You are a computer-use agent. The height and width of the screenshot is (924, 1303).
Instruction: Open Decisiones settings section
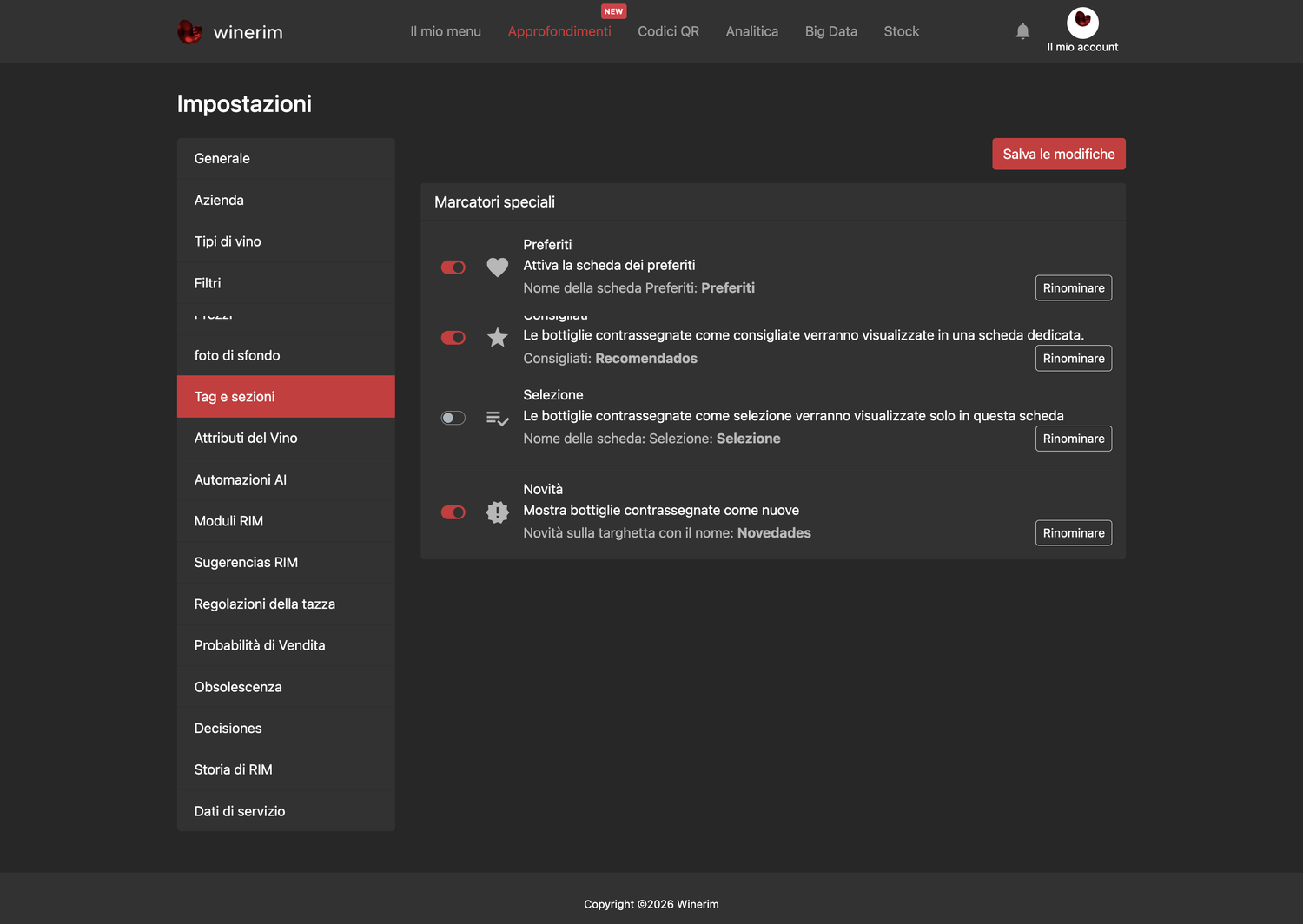pos(286,729)
